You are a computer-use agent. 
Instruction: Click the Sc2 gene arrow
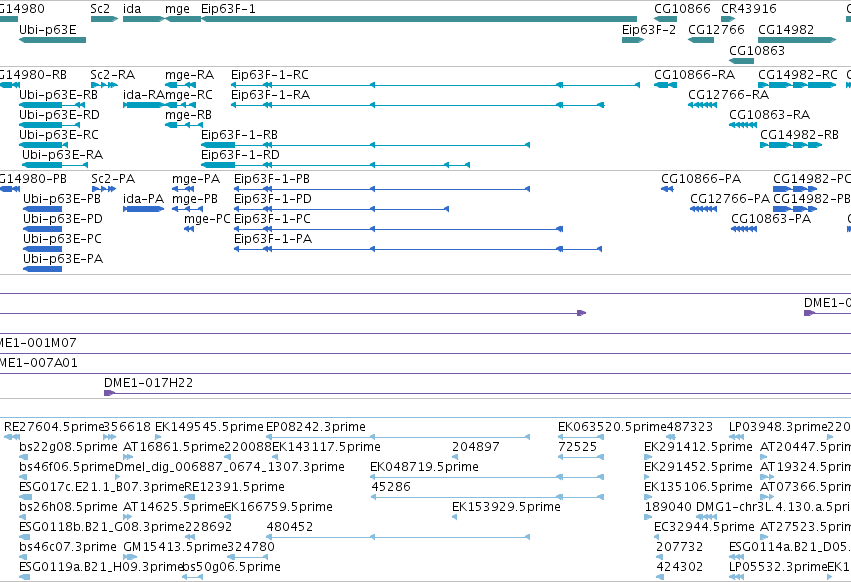[104, 19]
